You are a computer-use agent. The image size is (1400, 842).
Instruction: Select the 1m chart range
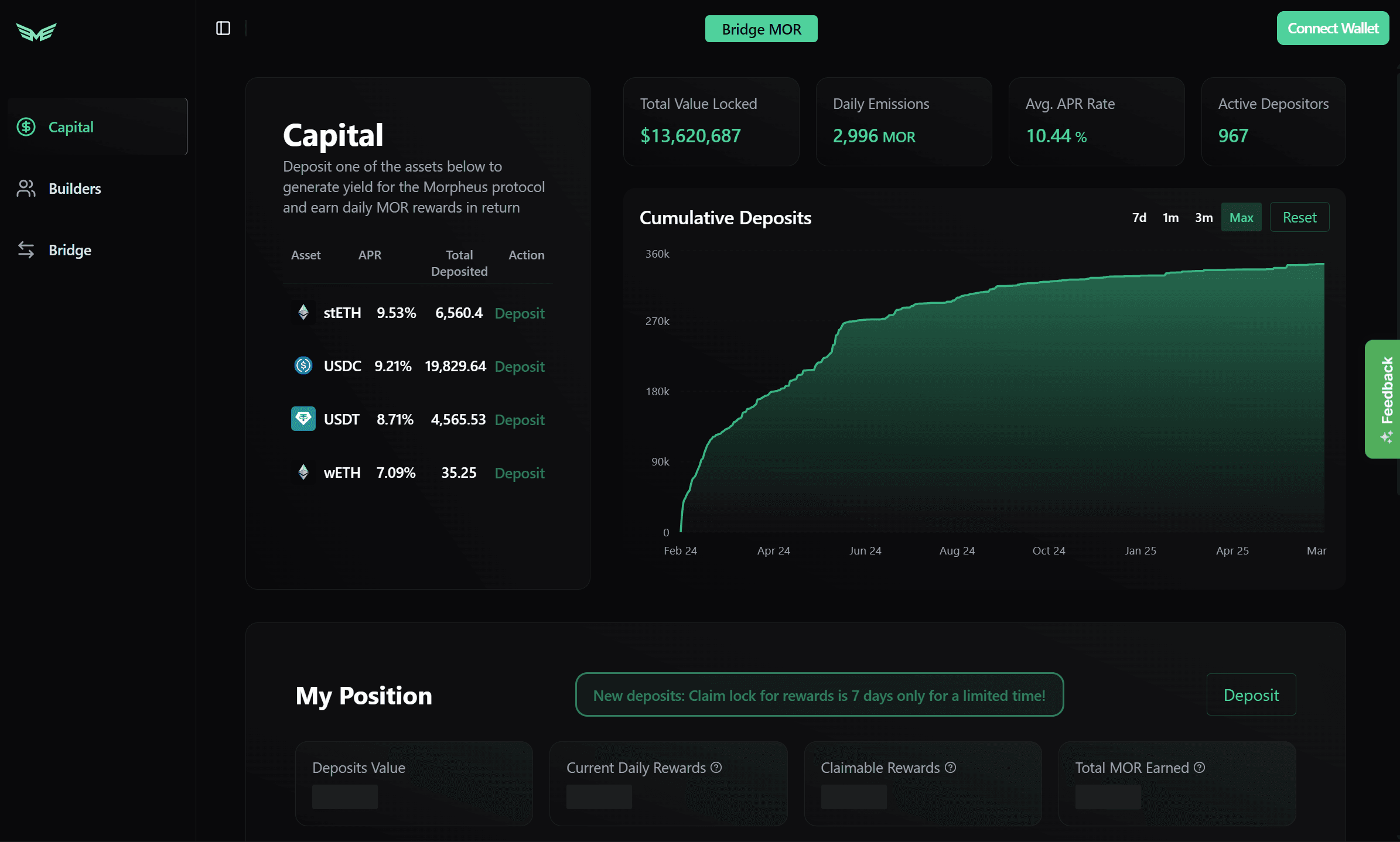[1170, 217]
